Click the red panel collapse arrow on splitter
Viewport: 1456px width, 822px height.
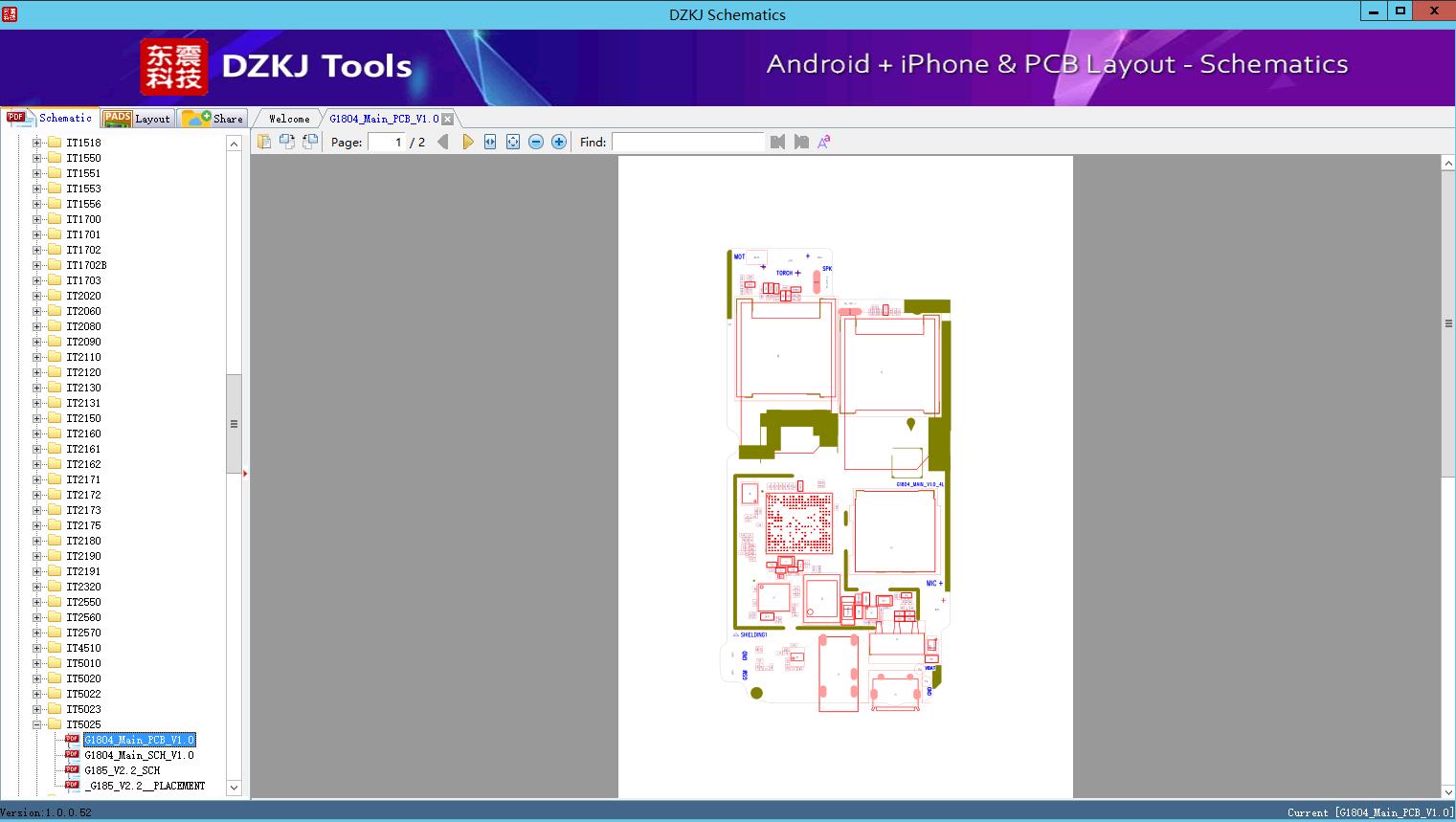[x=245, y=473]
